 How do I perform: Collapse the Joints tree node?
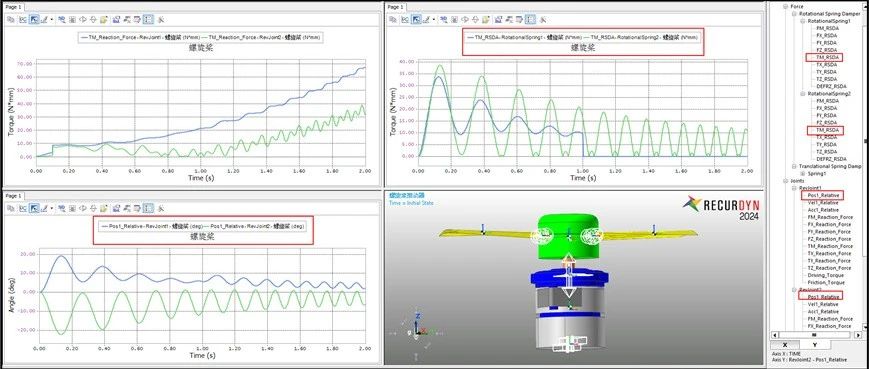[785, 181]
